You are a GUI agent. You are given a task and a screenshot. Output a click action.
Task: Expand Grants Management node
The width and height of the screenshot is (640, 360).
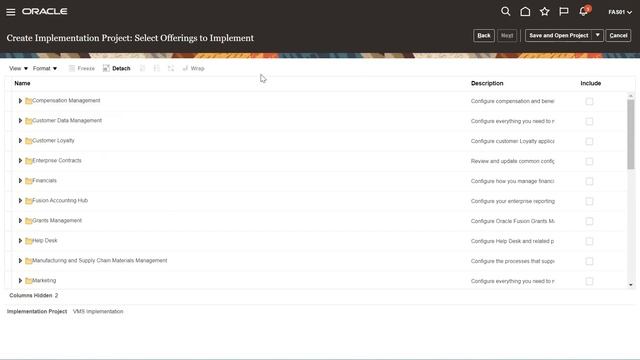pyautogui.click(x=20, y=221)
